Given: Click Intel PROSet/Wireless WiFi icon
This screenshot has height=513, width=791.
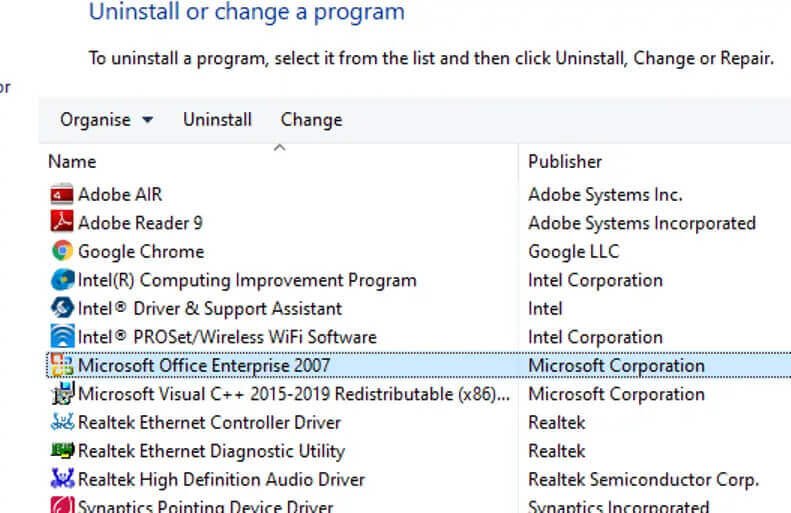Looking at the screenshot, I should 62,336.
